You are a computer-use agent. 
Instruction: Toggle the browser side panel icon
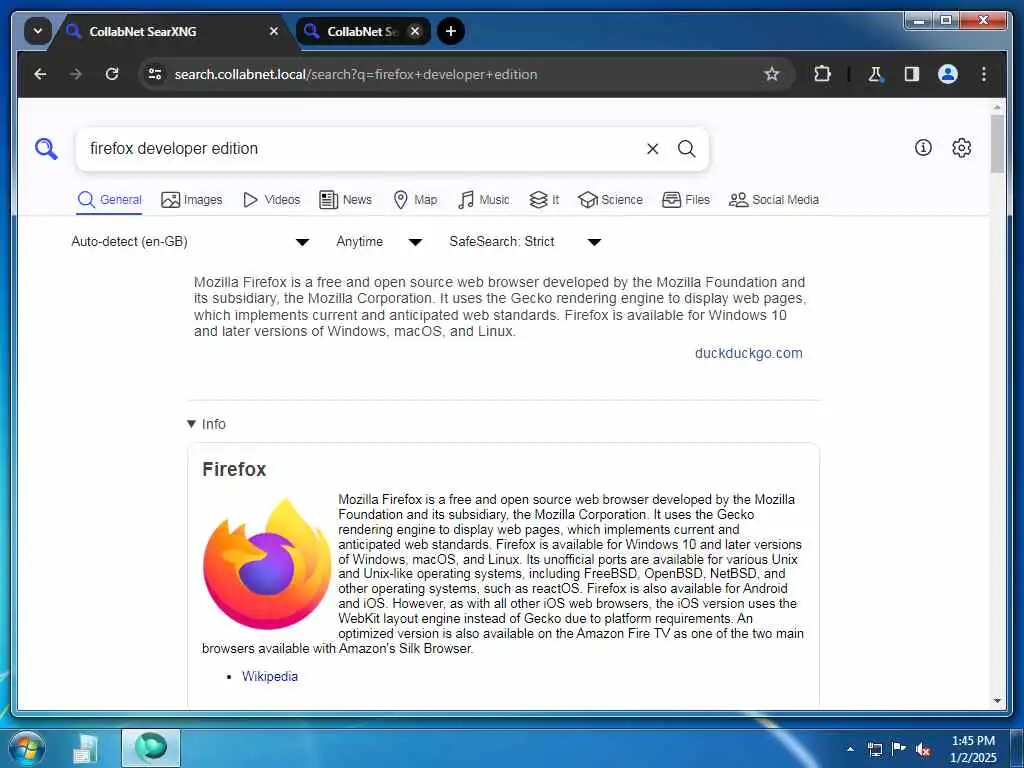912,74
